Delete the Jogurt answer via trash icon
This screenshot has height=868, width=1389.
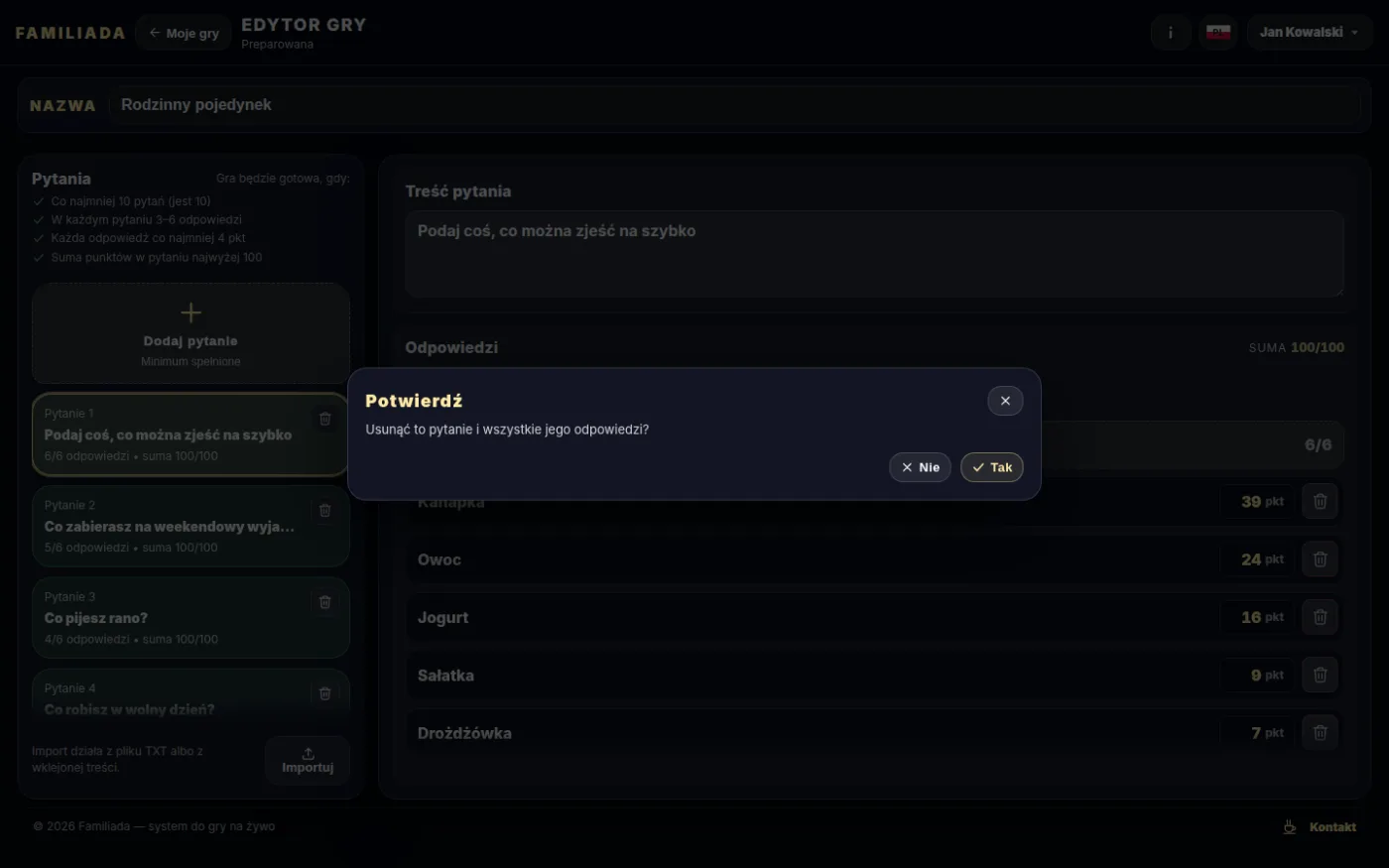[x=1320, y=617]
